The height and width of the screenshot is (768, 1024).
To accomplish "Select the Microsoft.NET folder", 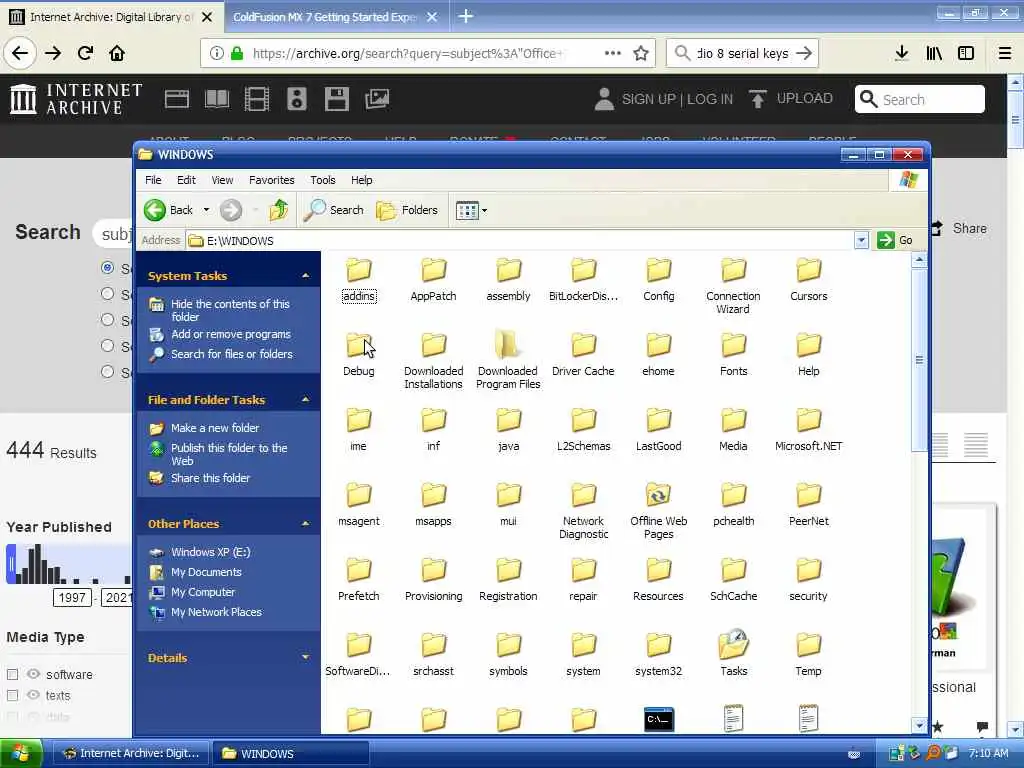I will (x=808, y=430).
